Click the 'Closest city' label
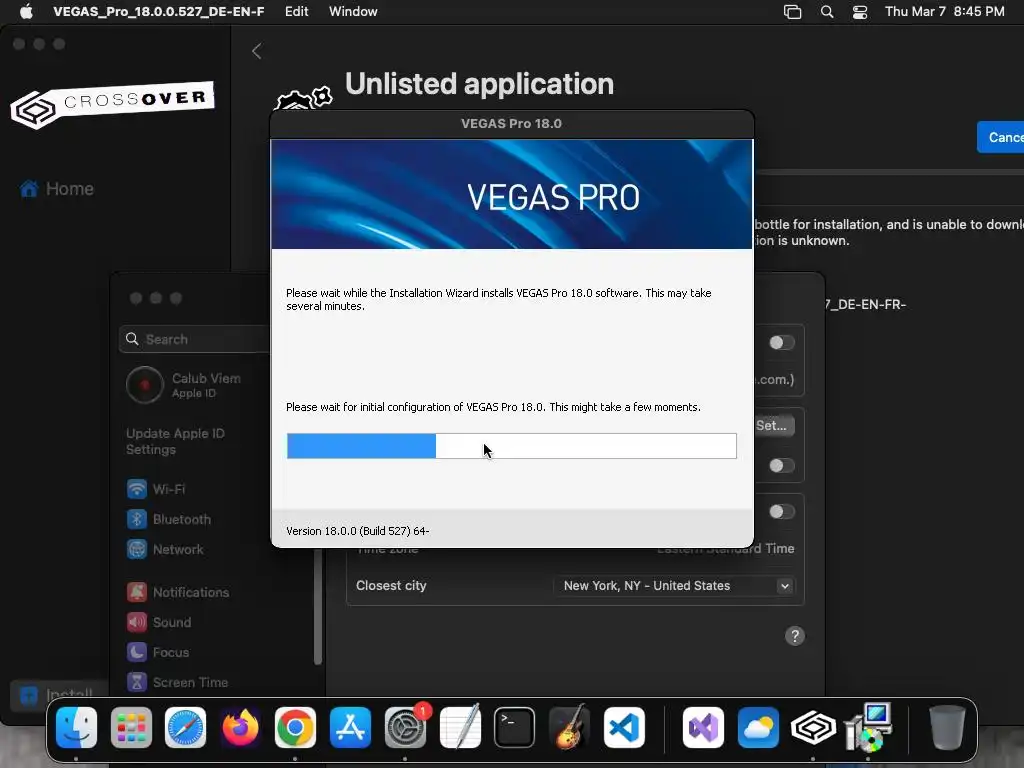 [391, 586]
